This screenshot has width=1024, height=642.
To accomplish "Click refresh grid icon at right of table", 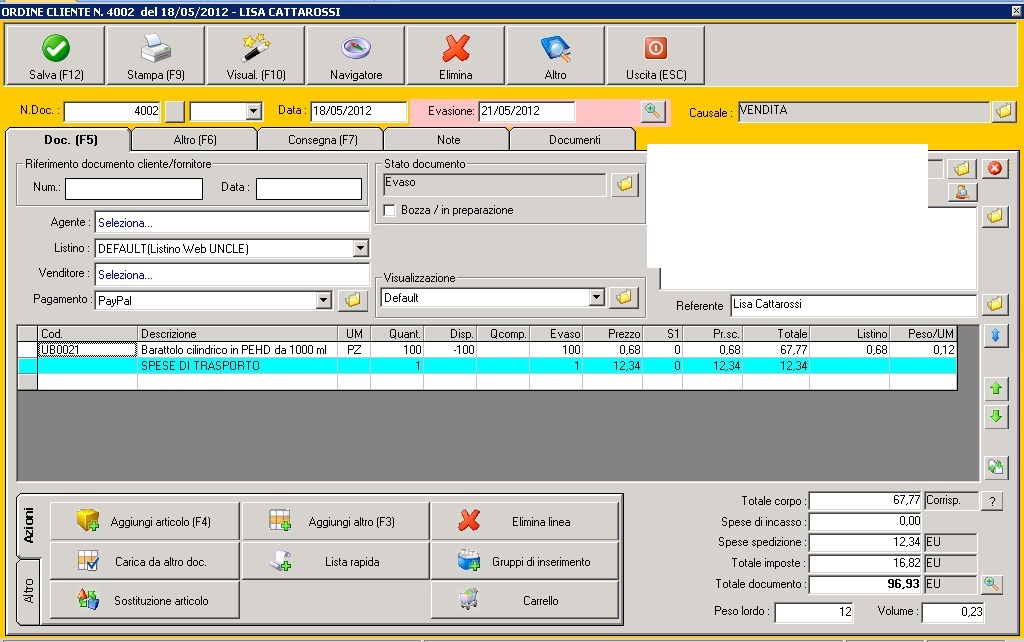I will pyautogui.click(x=995, y=466).
